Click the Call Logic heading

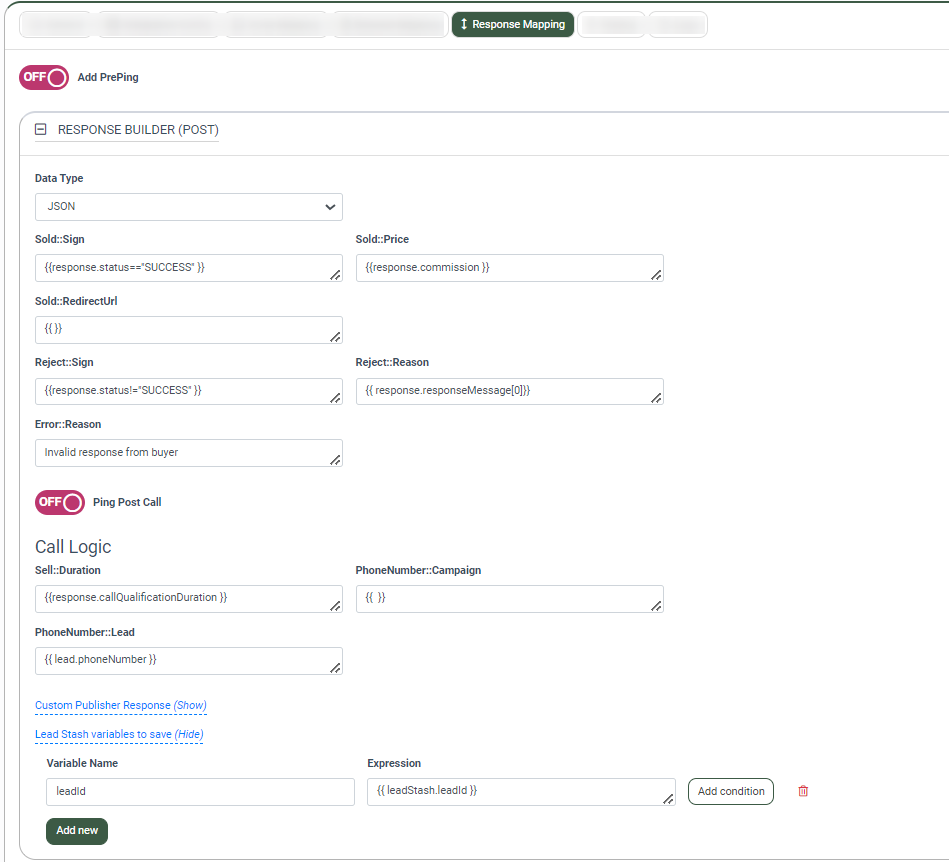click(73, 547)
